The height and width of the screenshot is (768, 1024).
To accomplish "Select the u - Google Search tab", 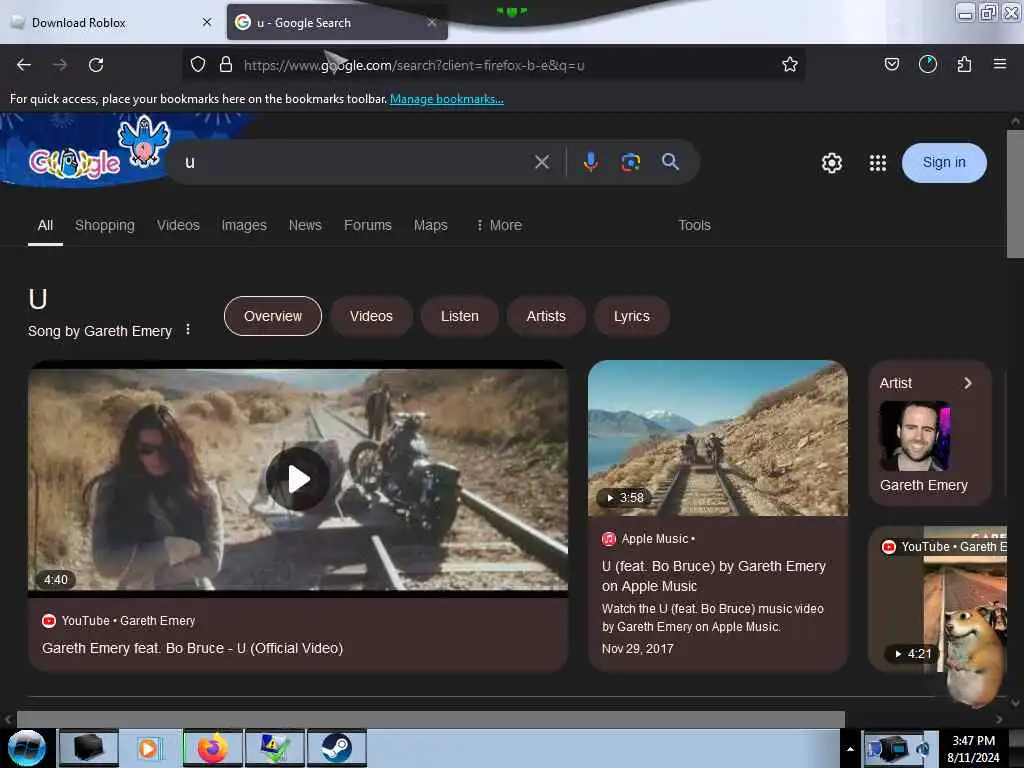I will coord(337,22).
